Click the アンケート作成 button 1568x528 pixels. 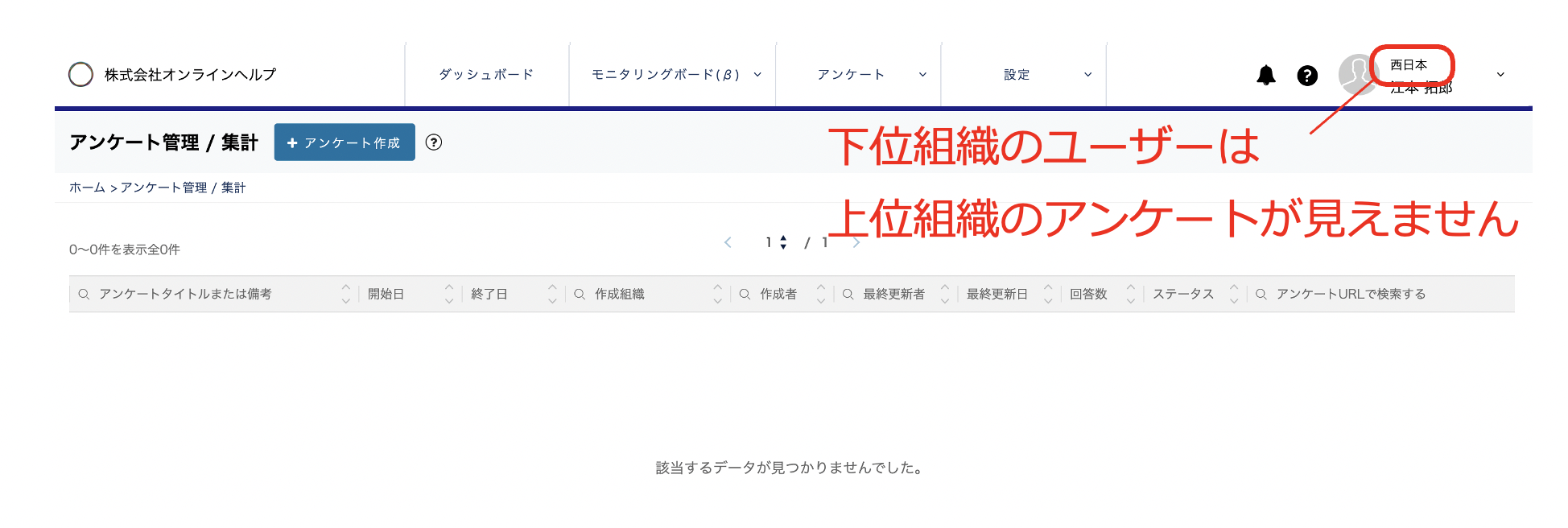pyautogui.click(x=345, y=142)
